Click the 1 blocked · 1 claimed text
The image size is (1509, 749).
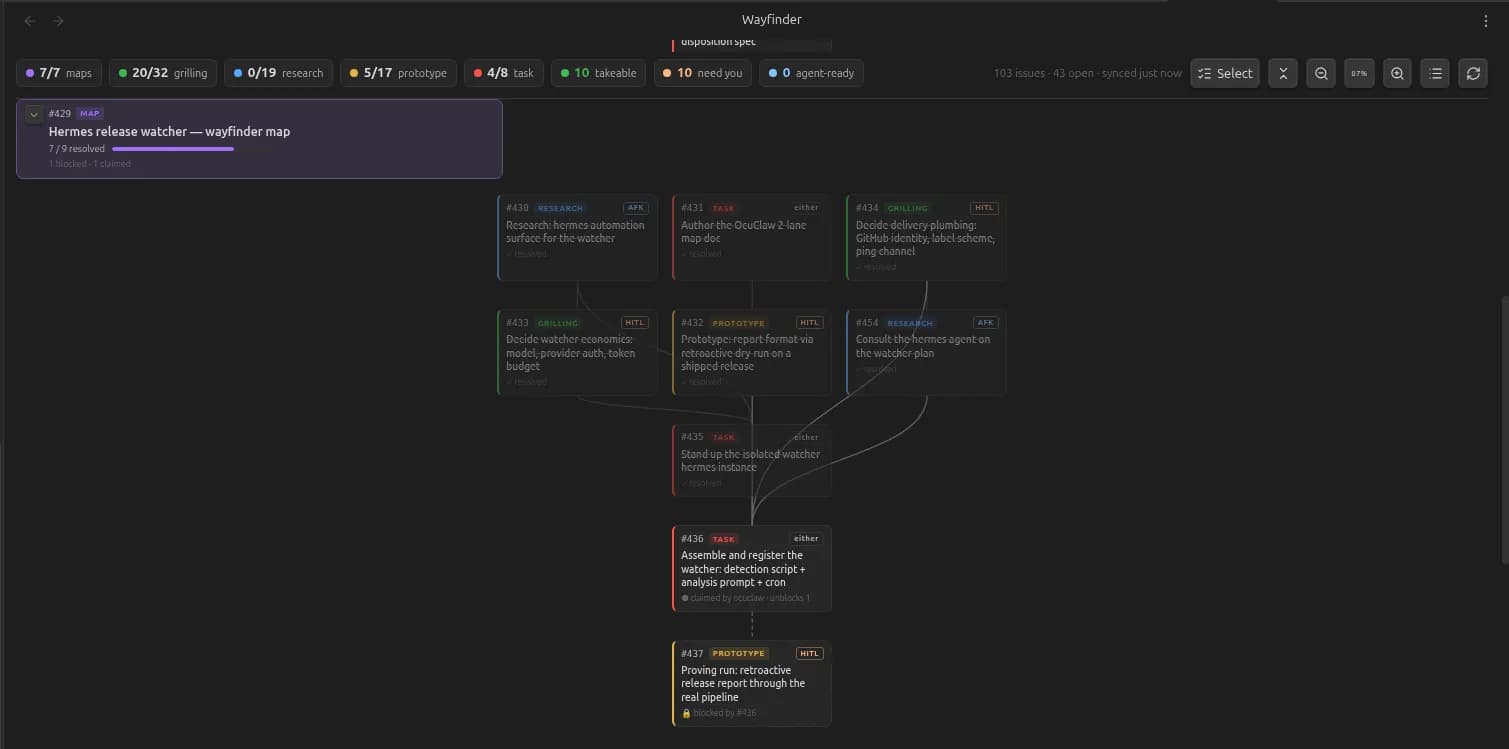tap(90, 164)
